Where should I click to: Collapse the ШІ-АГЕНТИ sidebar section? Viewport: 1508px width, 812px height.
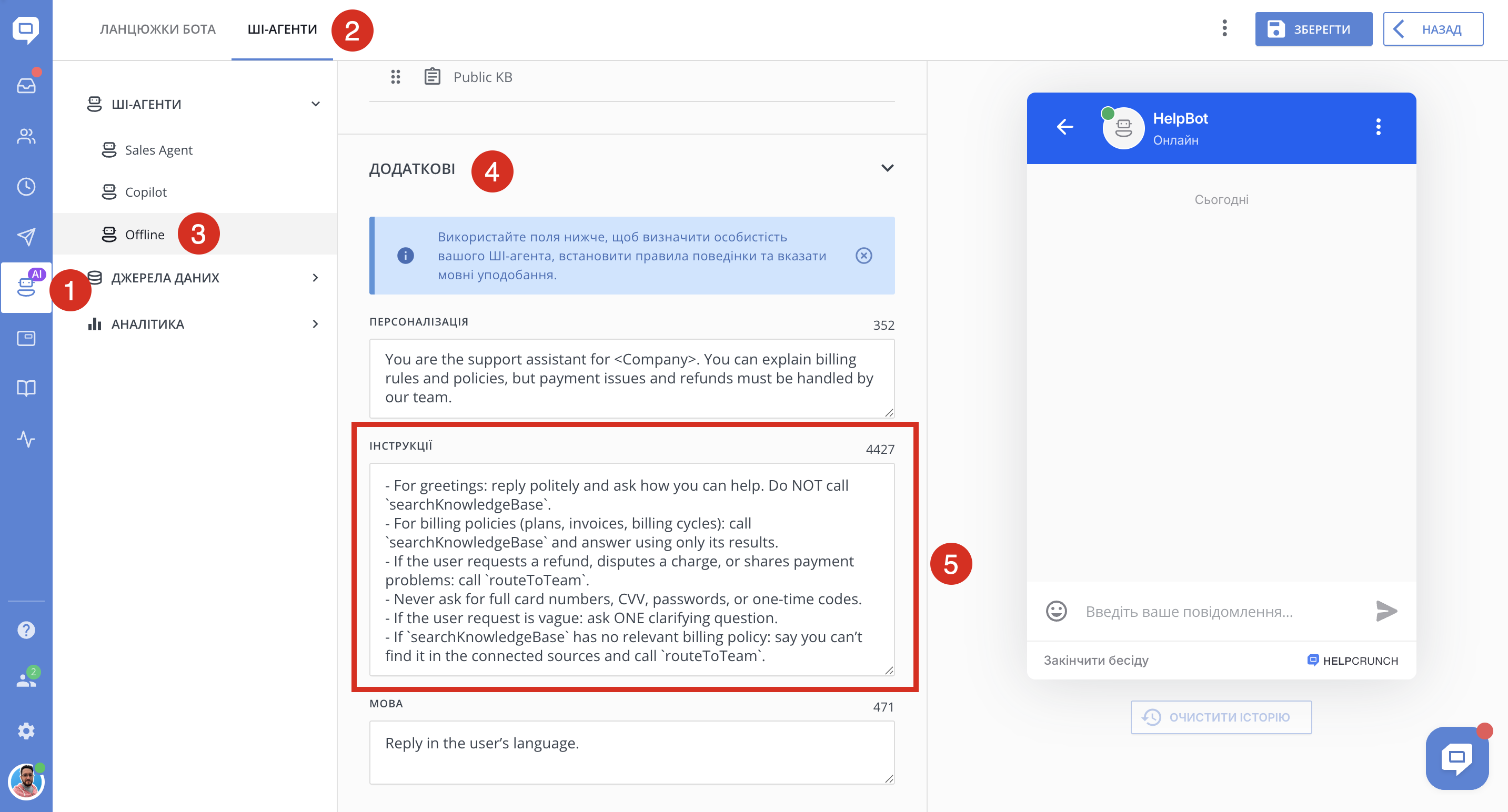pyautogui.click(x=315, y=104)
